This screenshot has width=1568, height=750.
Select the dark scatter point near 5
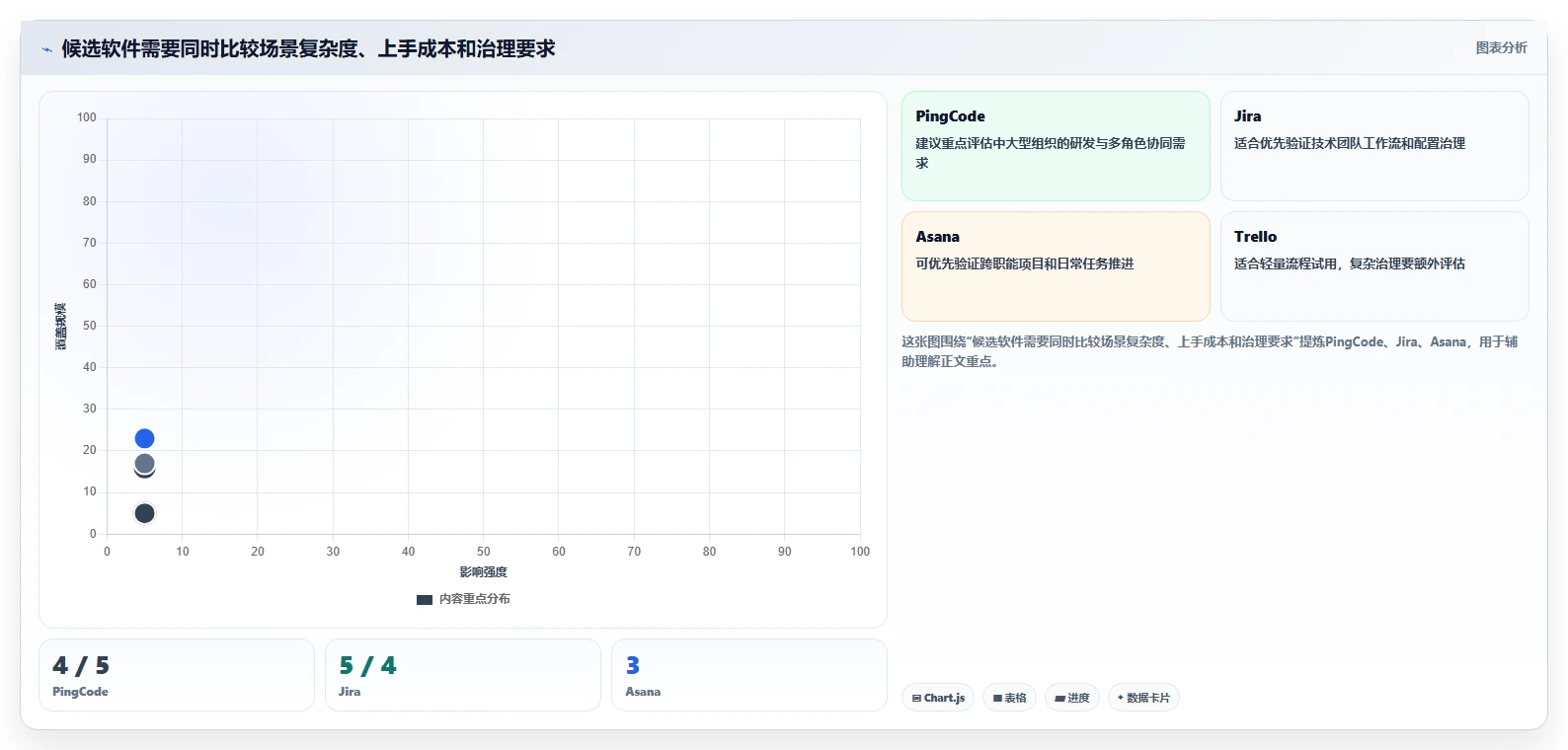[144, 513]
